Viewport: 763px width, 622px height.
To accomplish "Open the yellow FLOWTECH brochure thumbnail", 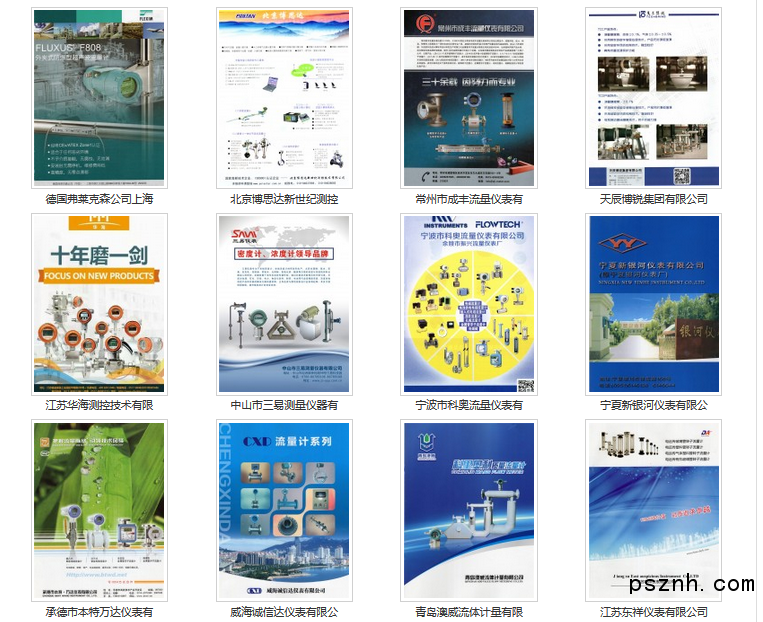I will point(469,304).
